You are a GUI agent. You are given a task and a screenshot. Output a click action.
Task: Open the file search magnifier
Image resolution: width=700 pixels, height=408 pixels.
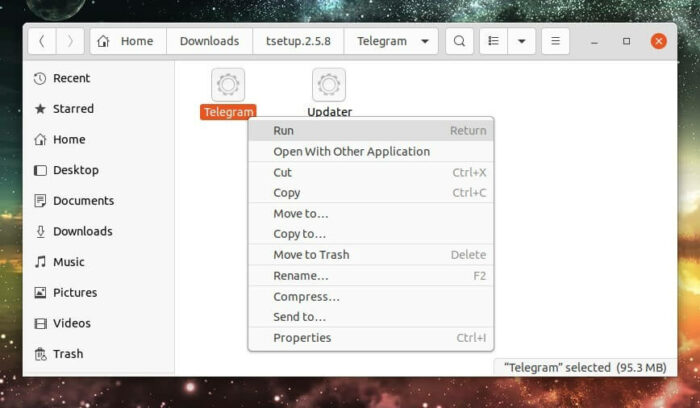459,41
